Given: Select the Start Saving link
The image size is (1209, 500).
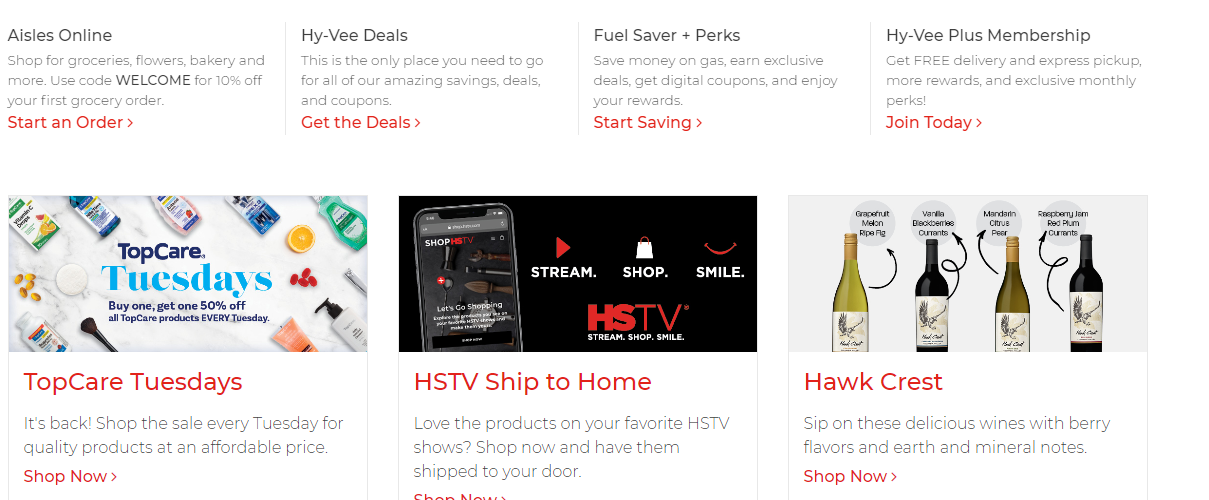Looking at the screenshot, I should coord(647,122).
